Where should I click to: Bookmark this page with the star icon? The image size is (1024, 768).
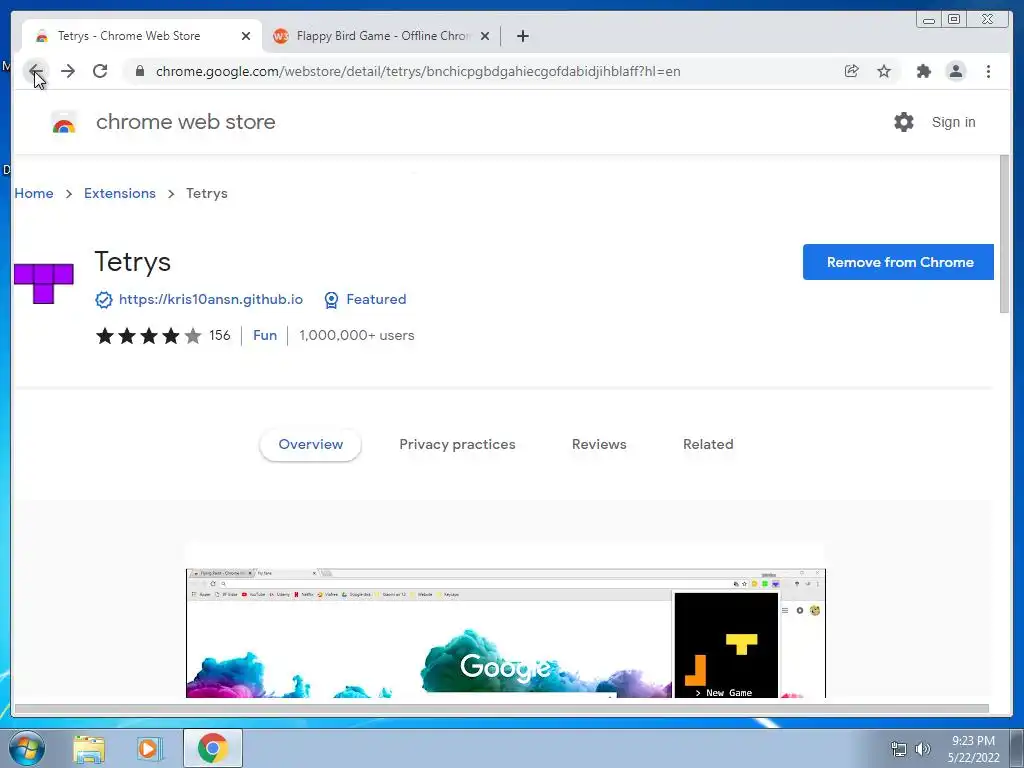pyautogui.click(x=884, y=71)
